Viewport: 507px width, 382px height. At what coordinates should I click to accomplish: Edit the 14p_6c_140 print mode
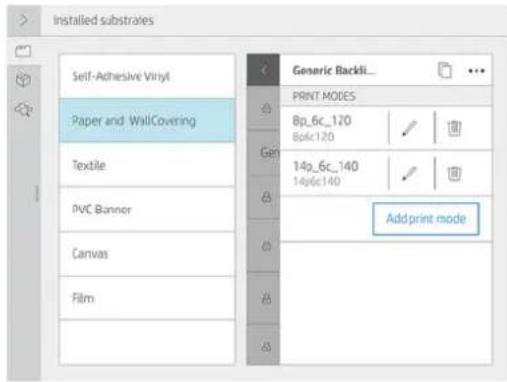pyautogui.click(x=410, y=174)
